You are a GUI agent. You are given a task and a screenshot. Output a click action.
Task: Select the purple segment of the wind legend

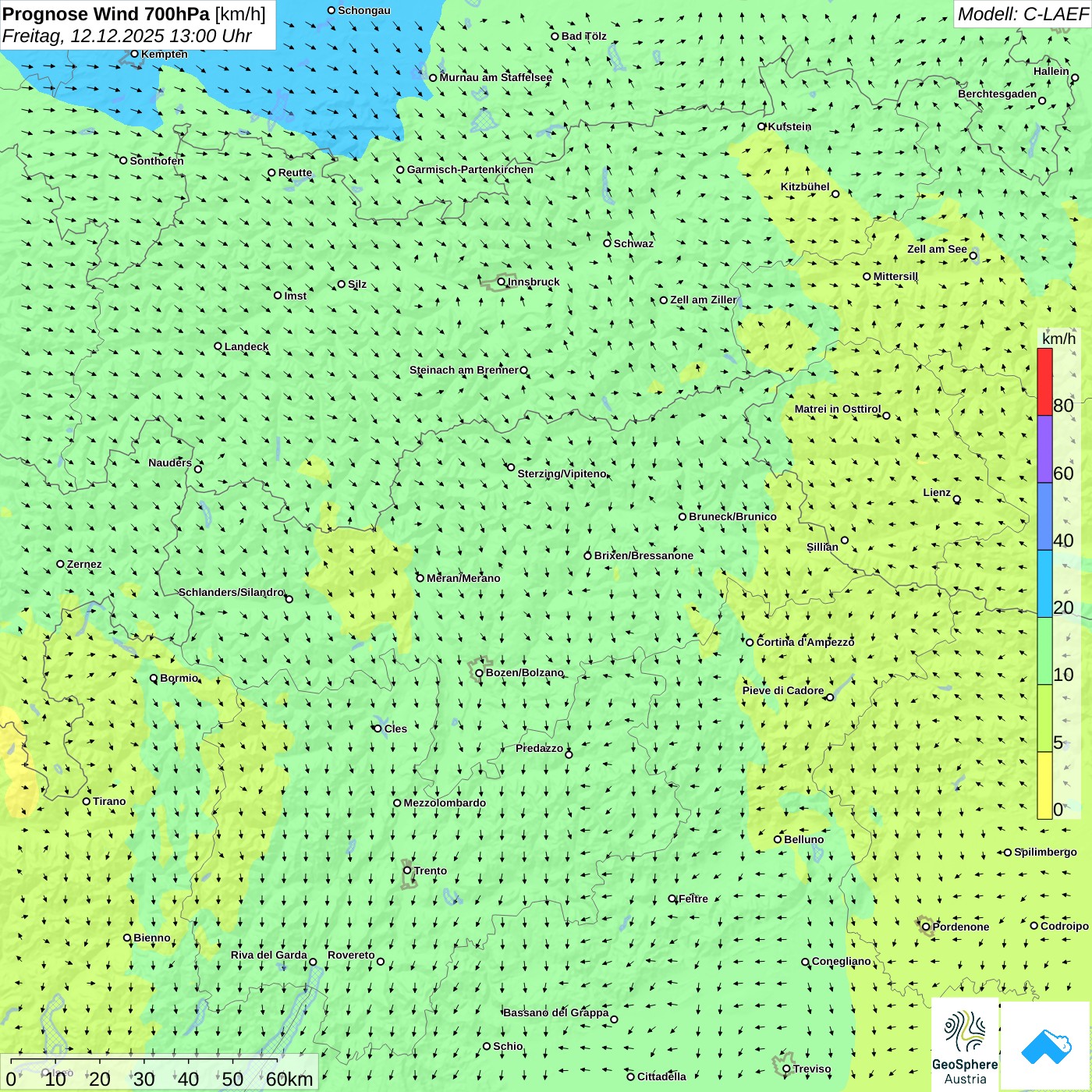click(1044, 449)
